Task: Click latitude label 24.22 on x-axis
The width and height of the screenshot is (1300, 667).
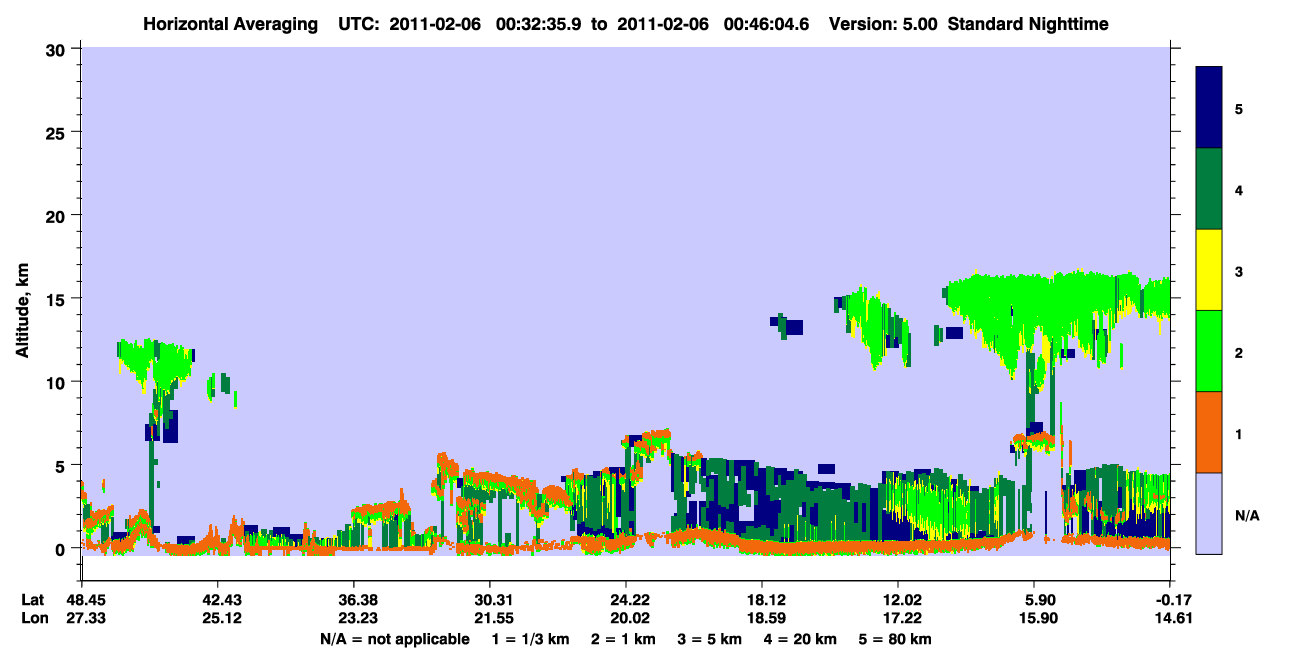Action: click(x=626, y=599)
